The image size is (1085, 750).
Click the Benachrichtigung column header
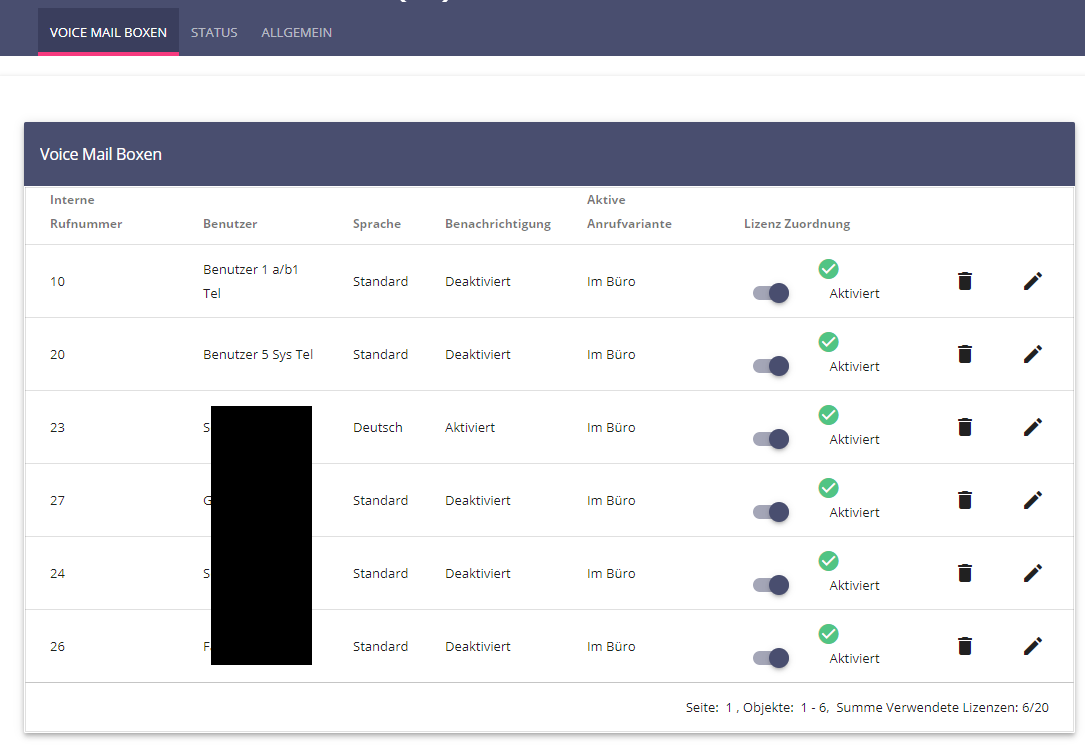click(x=498, y=224)
